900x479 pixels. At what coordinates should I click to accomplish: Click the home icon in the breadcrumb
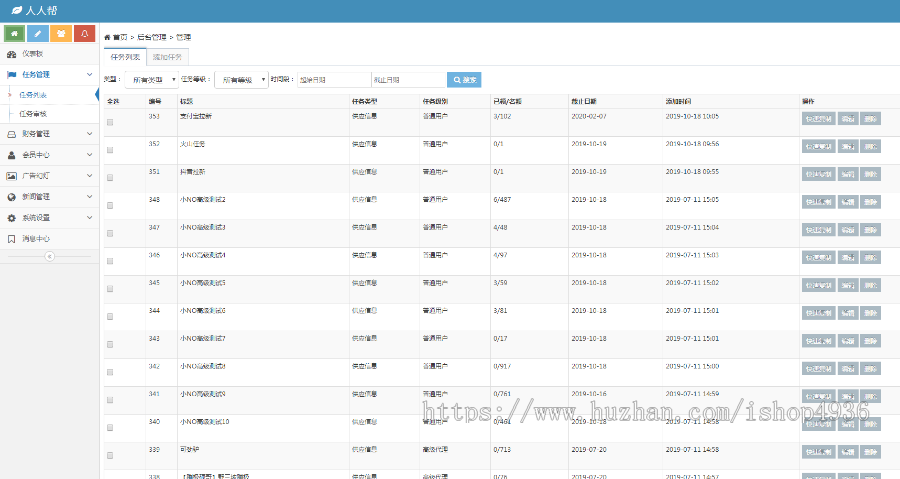coord(107,37)
